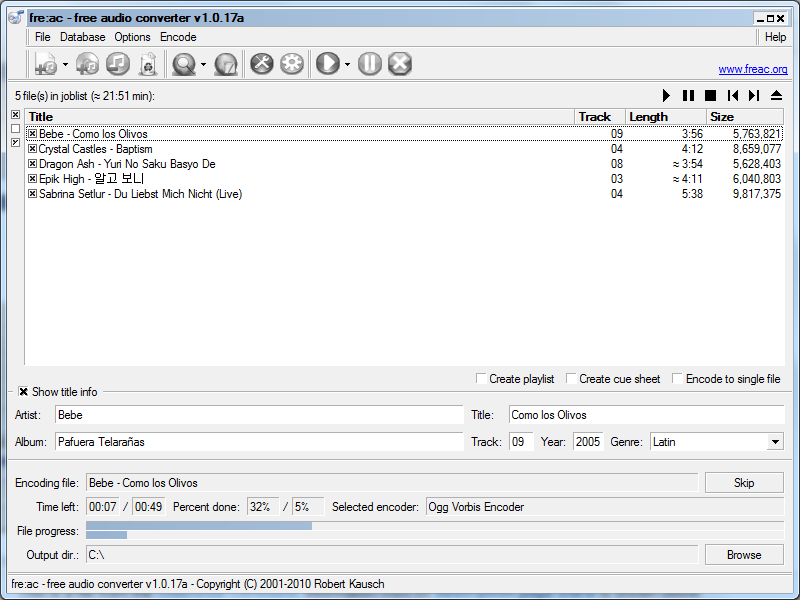This screenshot has width=800, height=600.
Task: Stop encoding with the X toolbar icon
Action: click(x=400, y=64)
